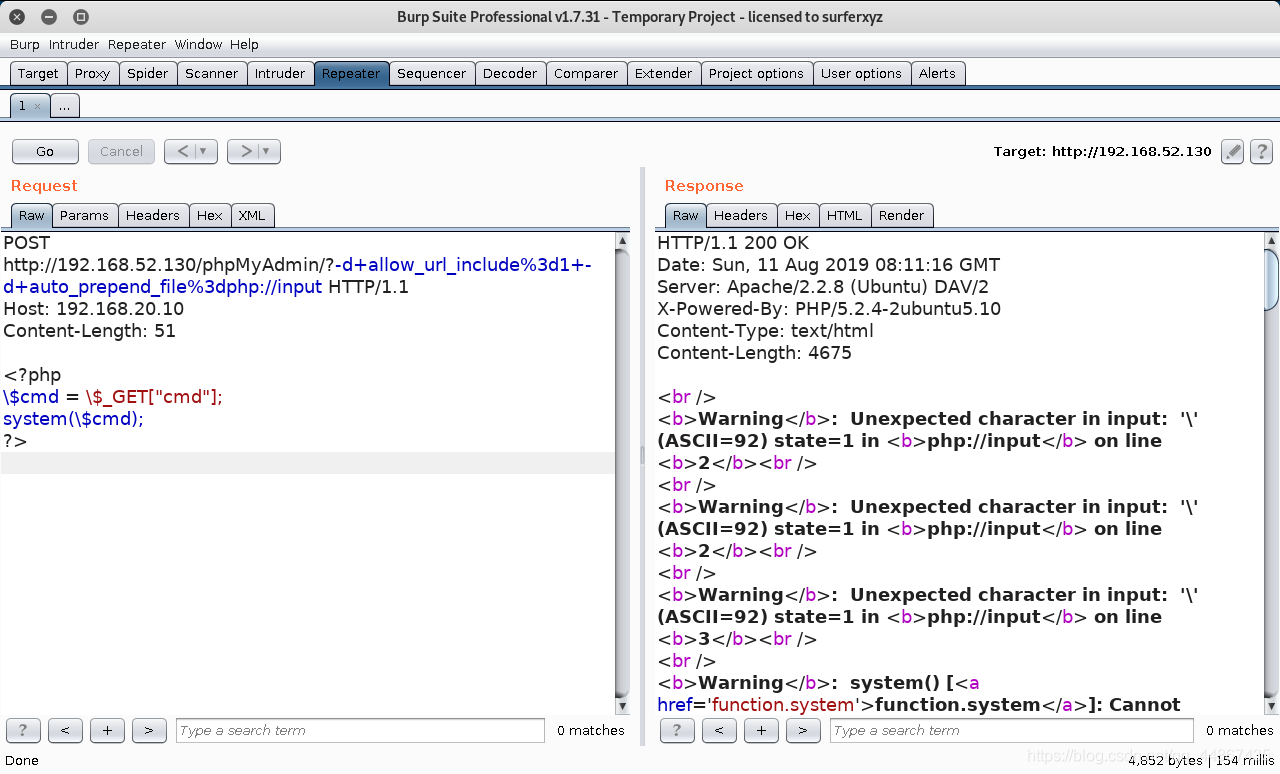1280x774 pixels.
Task: Go forward to next request in history
Action: (x=244, y=152)
